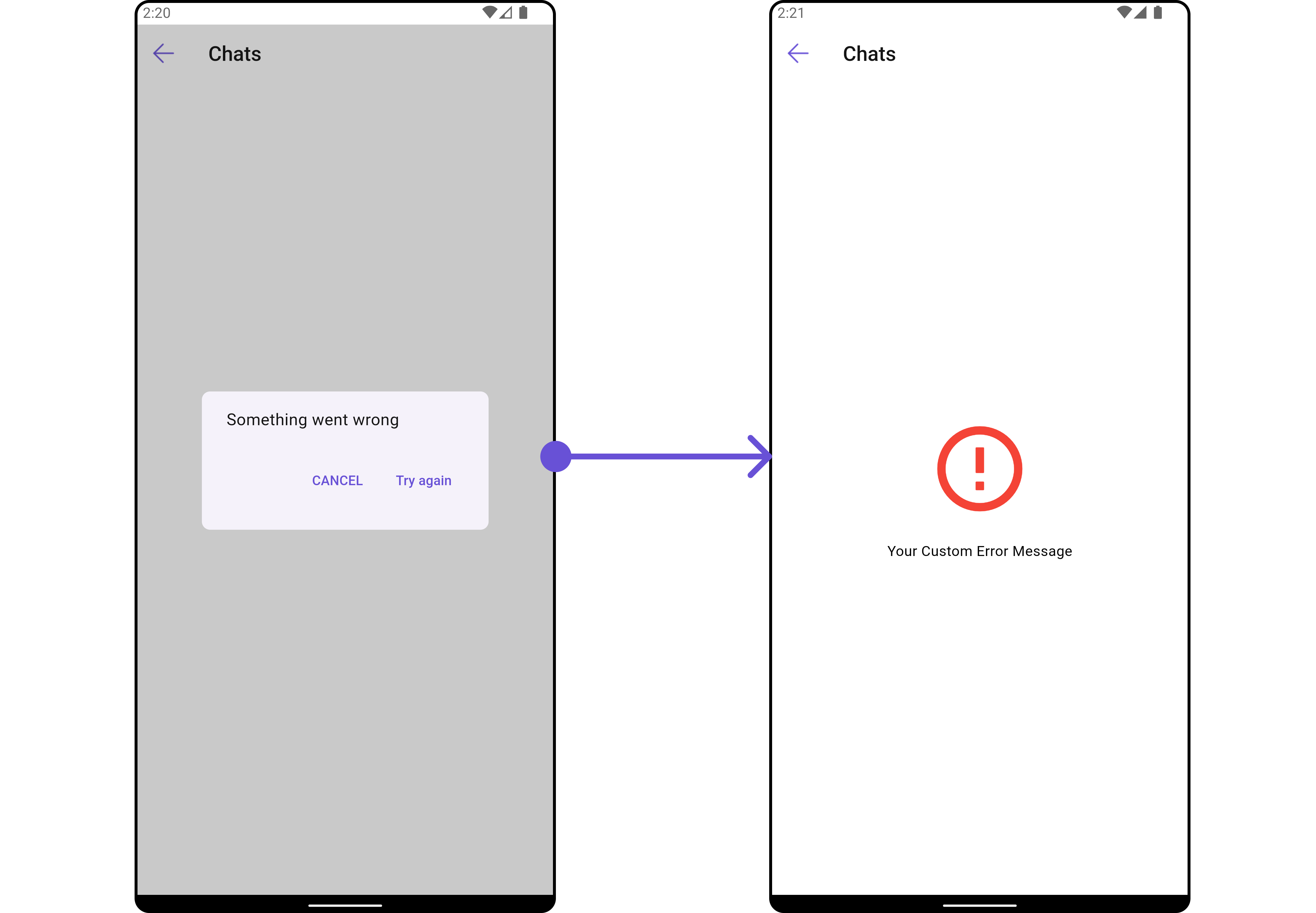
Task: Click the cellular signal icon on right phone
Action: [x=1140, y=13]
